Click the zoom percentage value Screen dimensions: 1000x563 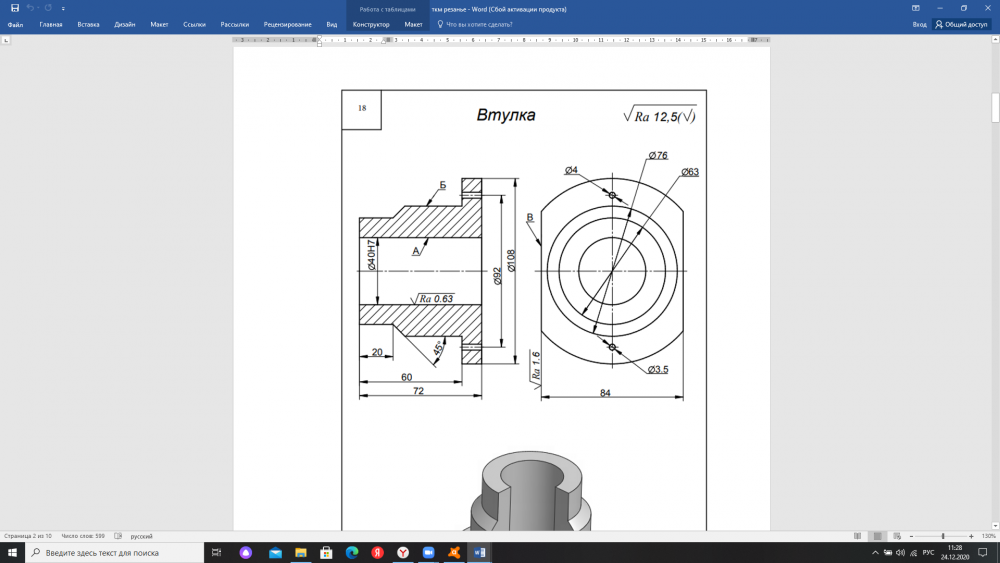click(989, 536)
